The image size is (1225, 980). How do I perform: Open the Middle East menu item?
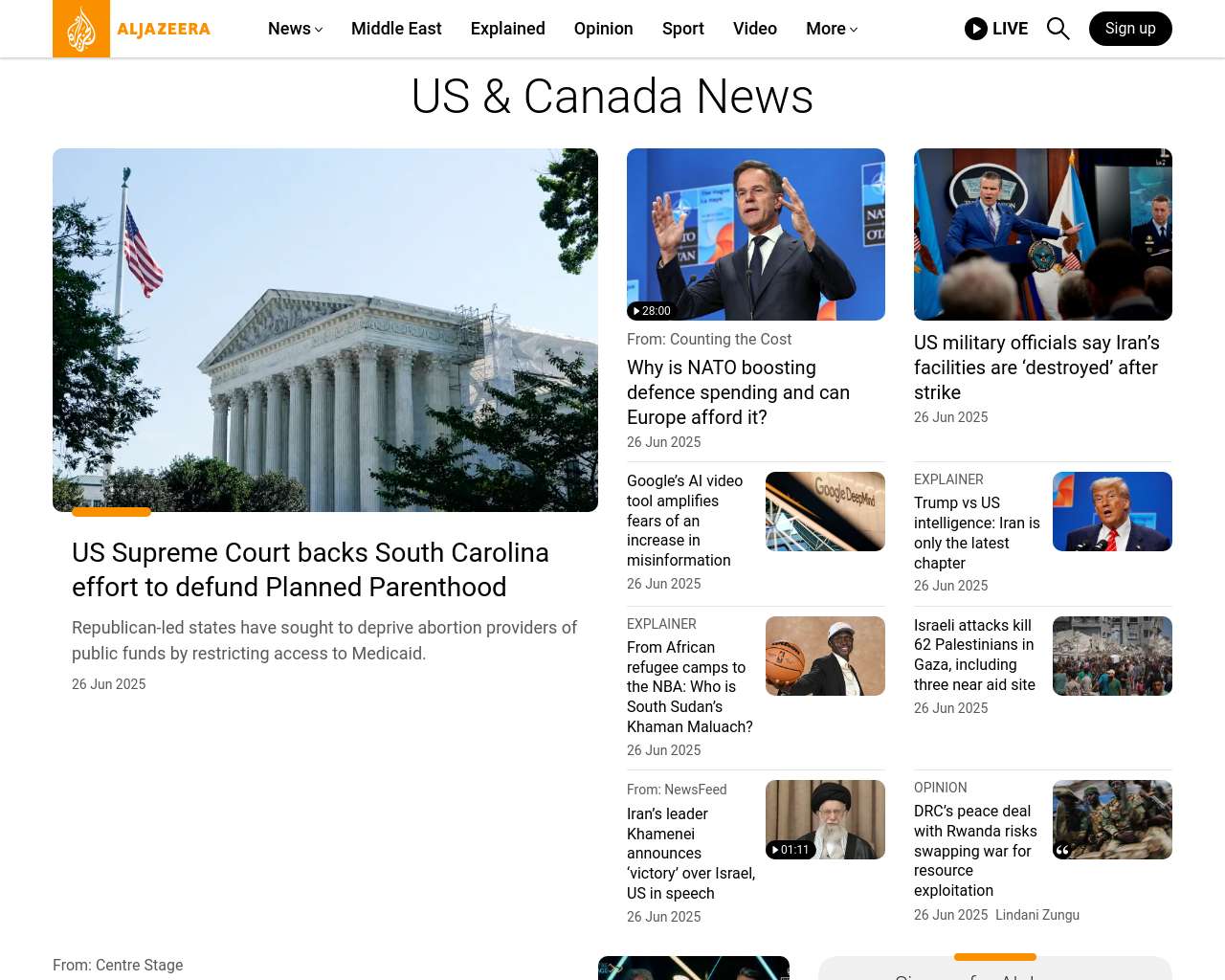[x=396, y=29]
